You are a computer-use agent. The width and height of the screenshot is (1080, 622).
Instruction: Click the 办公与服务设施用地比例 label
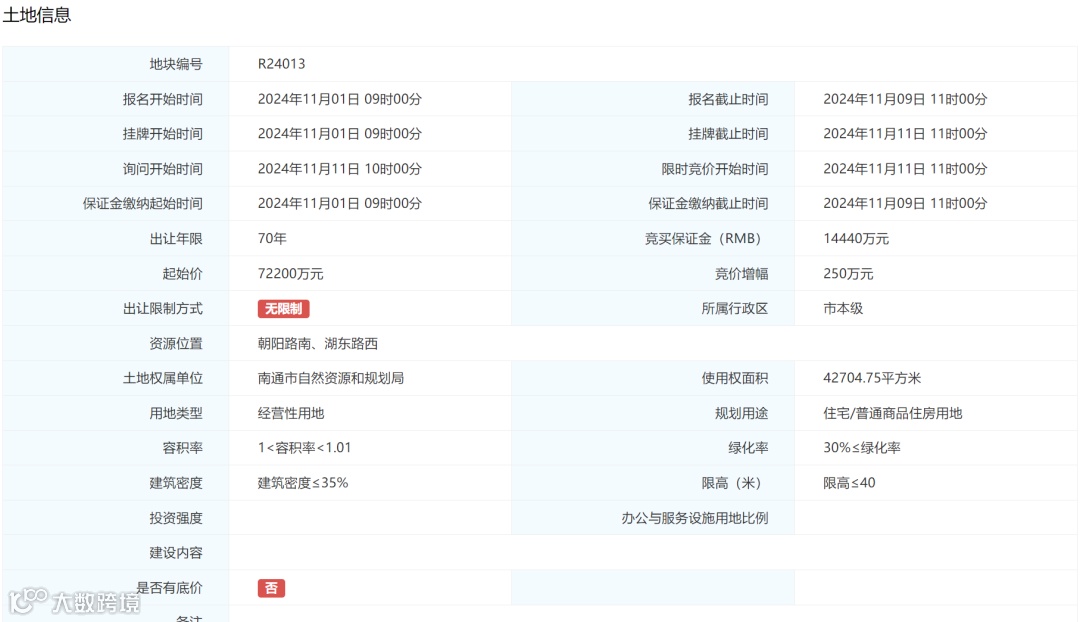pyautogui.click(x=695, y=518)
